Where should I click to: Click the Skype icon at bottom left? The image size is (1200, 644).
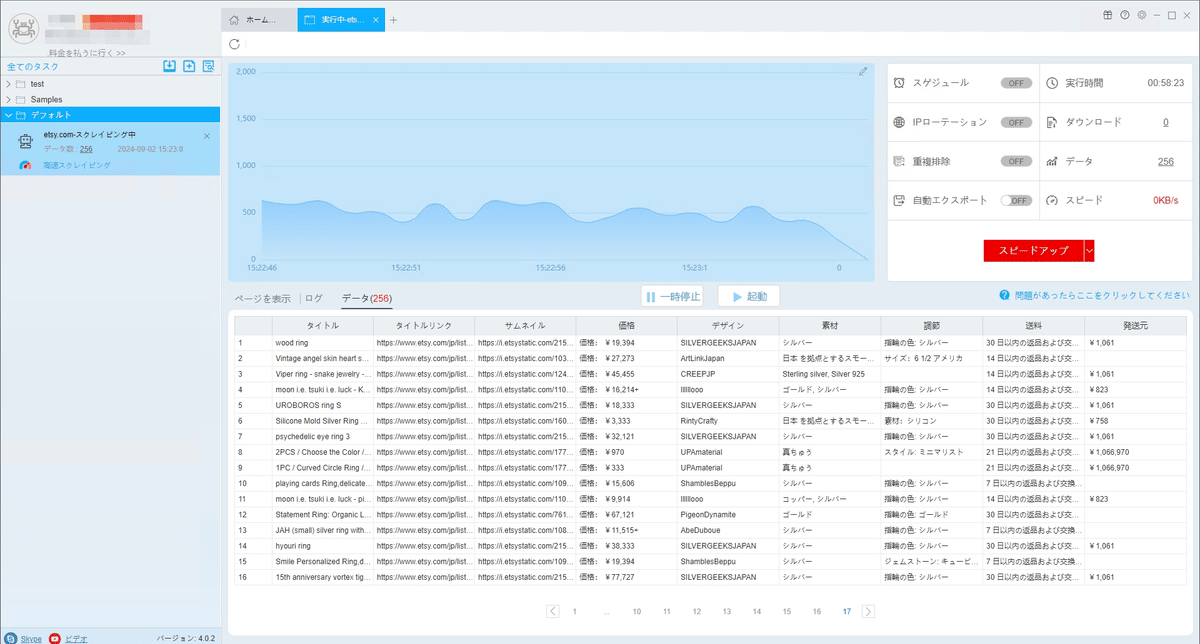[10, 638]
